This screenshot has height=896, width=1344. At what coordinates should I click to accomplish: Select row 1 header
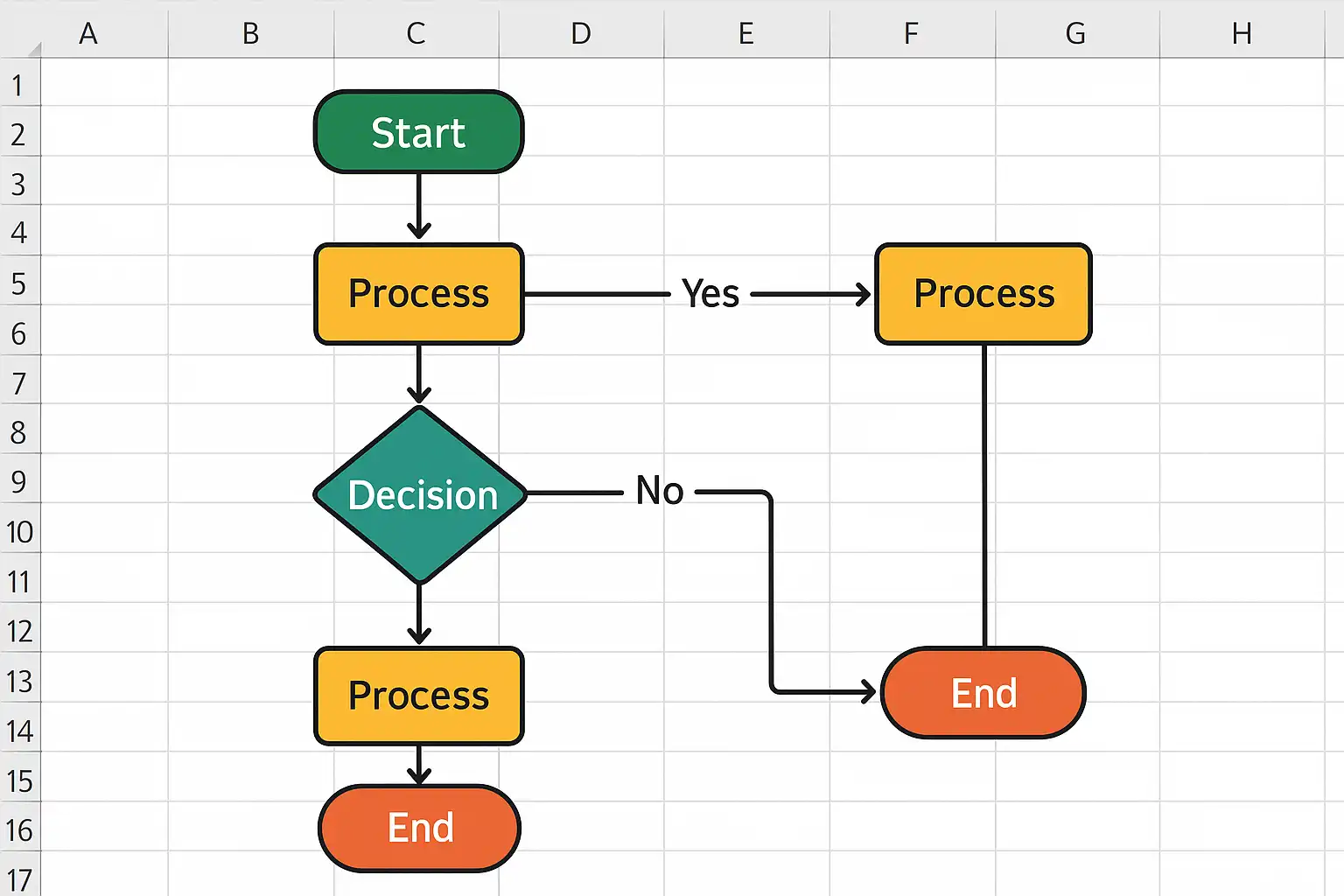17,85
